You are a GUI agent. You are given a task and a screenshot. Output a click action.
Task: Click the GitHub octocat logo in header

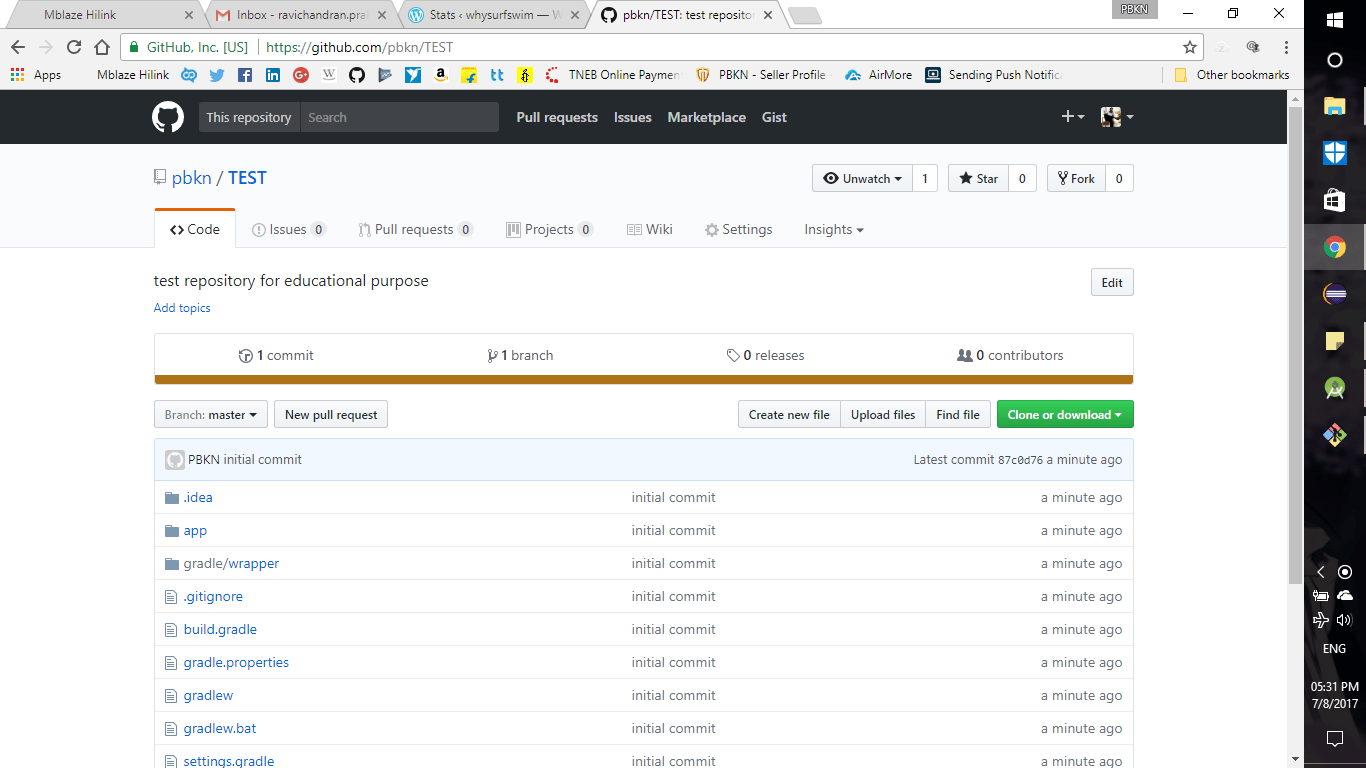(168, 117)
